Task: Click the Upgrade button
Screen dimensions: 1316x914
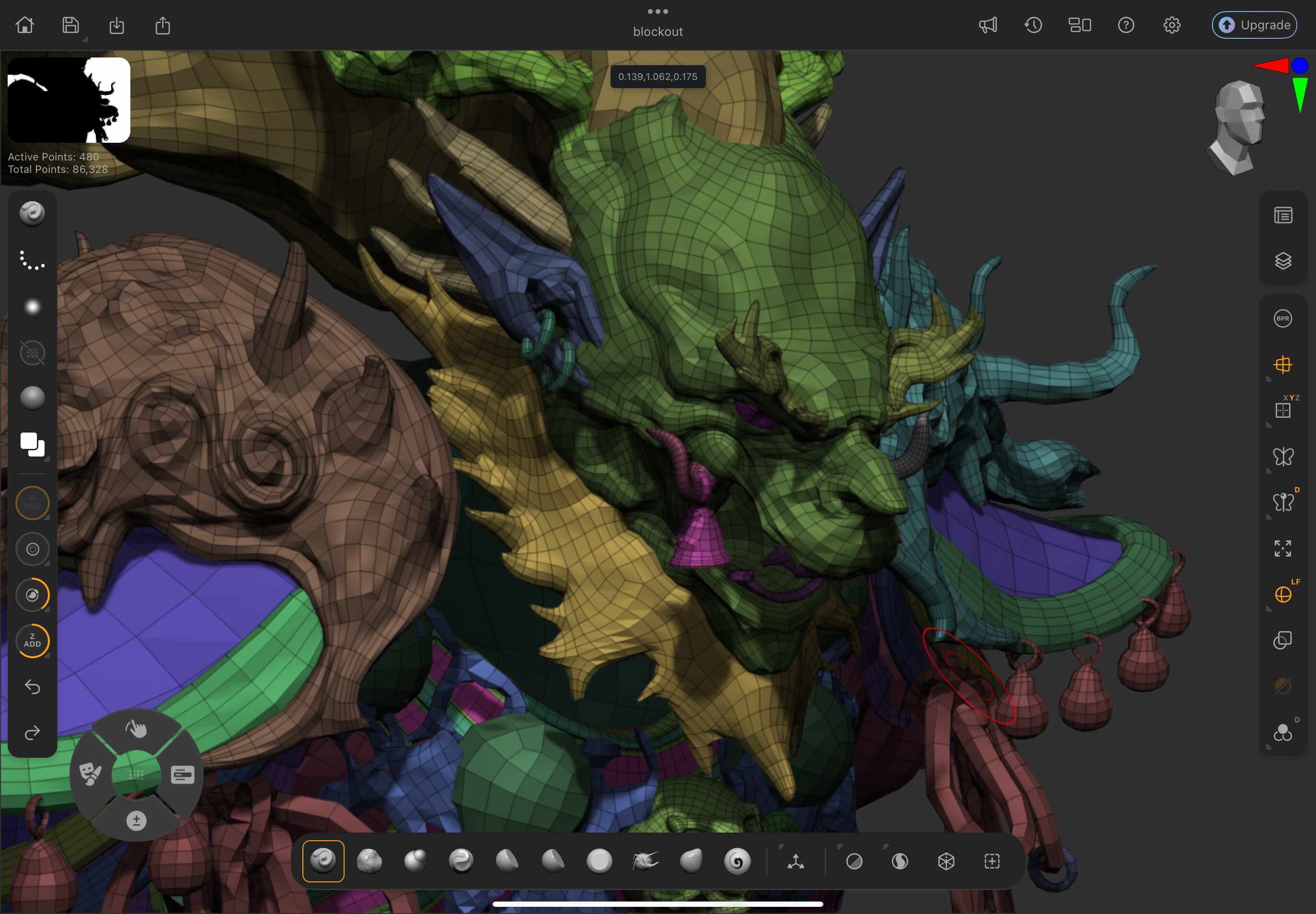Action: 1254,25
